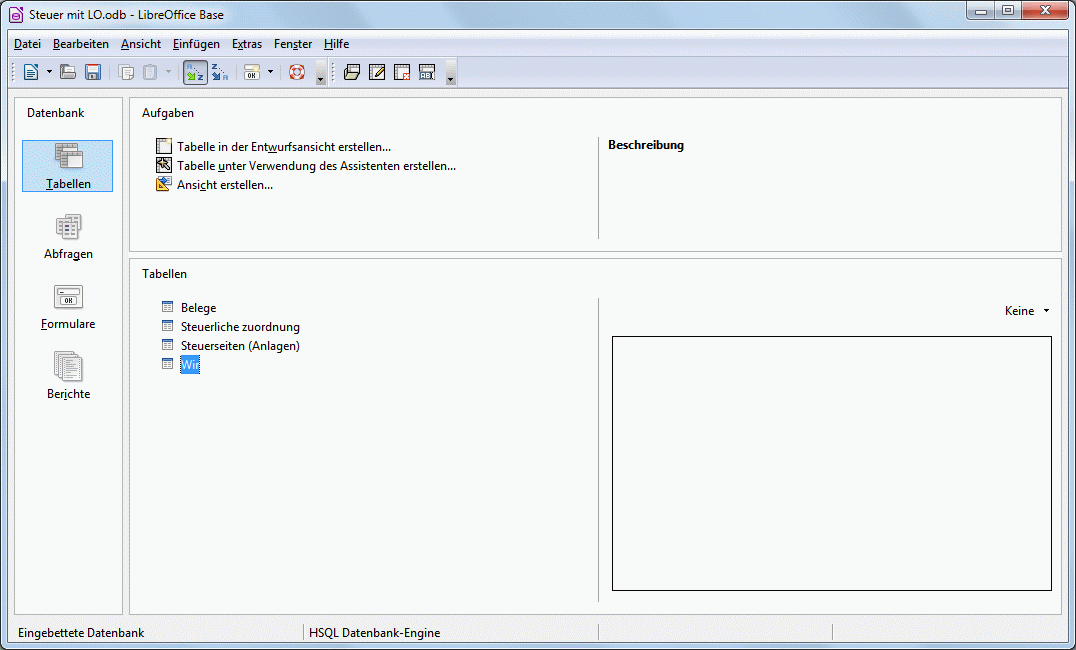The height and width of the screenshot is (650, 1076).
Task: Select the Steuerseiten (Anlagen) table
Action: tap(240, 346)
